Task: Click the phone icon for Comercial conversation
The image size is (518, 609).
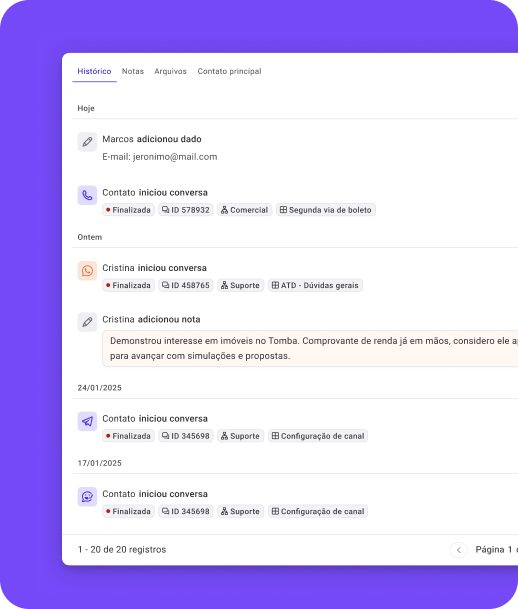Action: point(87,195)
